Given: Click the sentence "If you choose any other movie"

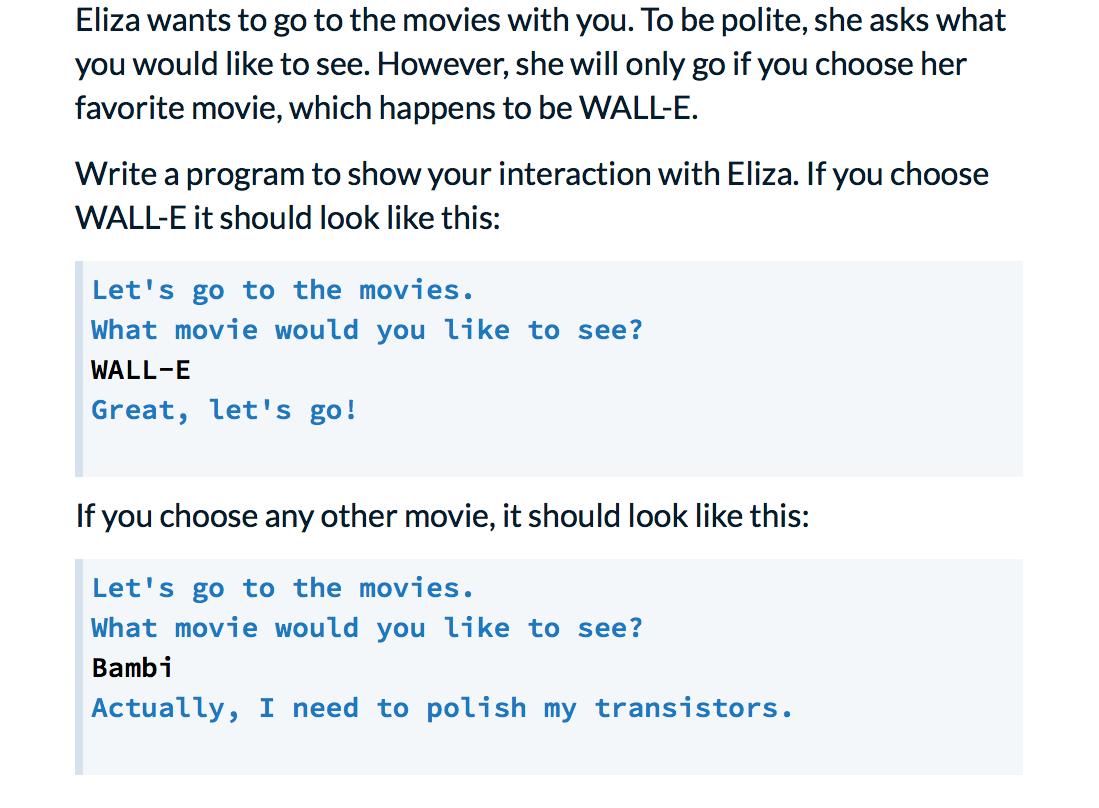Looking at the screenshot, I should click(x=441, y=516).
